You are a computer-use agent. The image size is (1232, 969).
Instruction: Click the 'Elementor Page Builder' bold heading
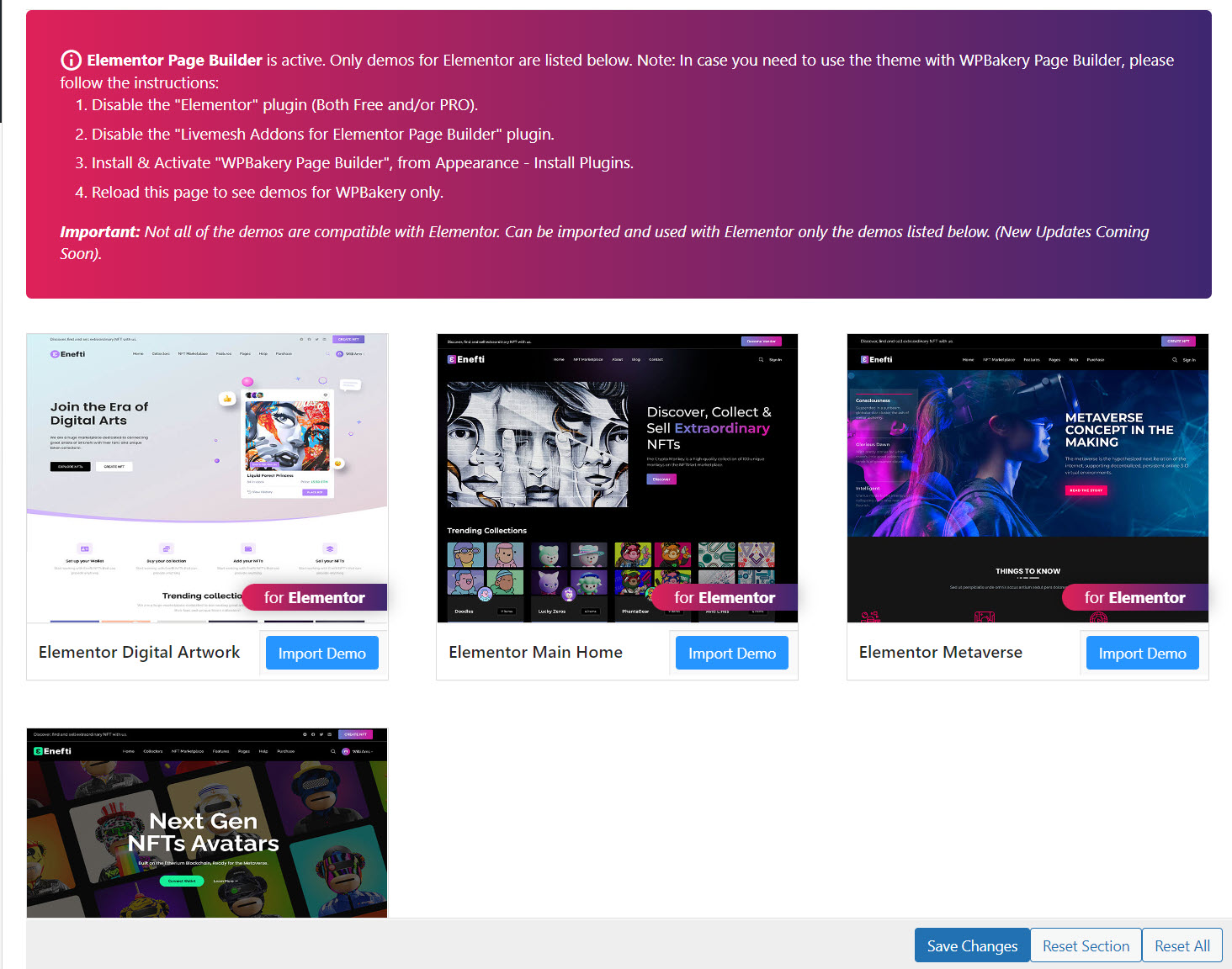click(174, 60)
